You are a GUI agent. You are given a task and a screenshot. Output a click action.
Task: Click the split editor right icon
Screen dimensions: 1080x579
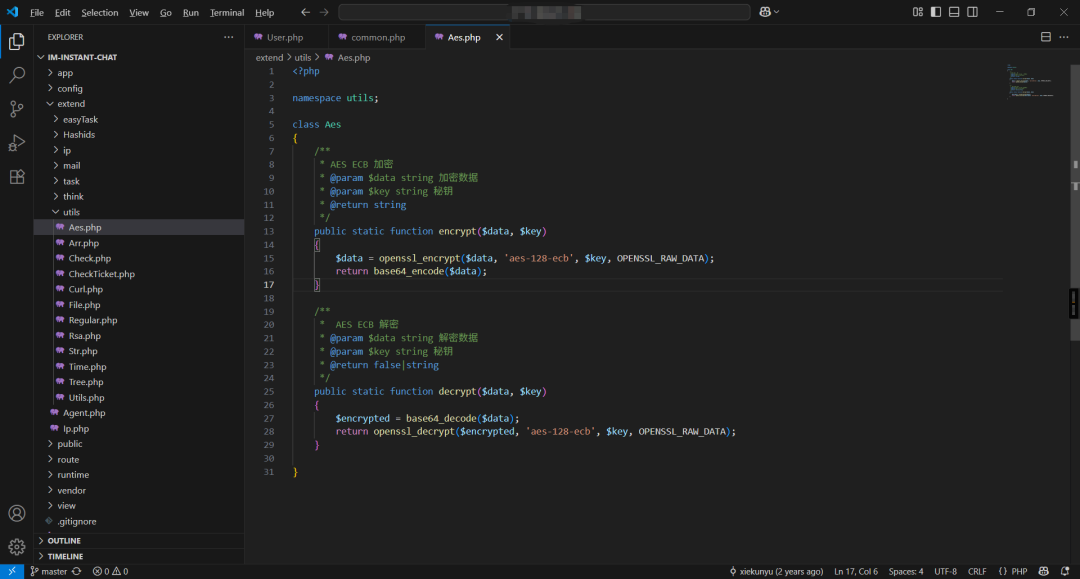1046,37
